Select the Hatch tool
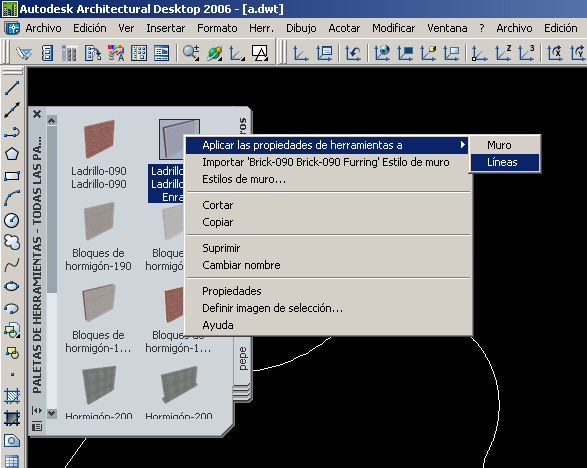Image resolution: width=587 pixels, height=468 pixels. 12,396
